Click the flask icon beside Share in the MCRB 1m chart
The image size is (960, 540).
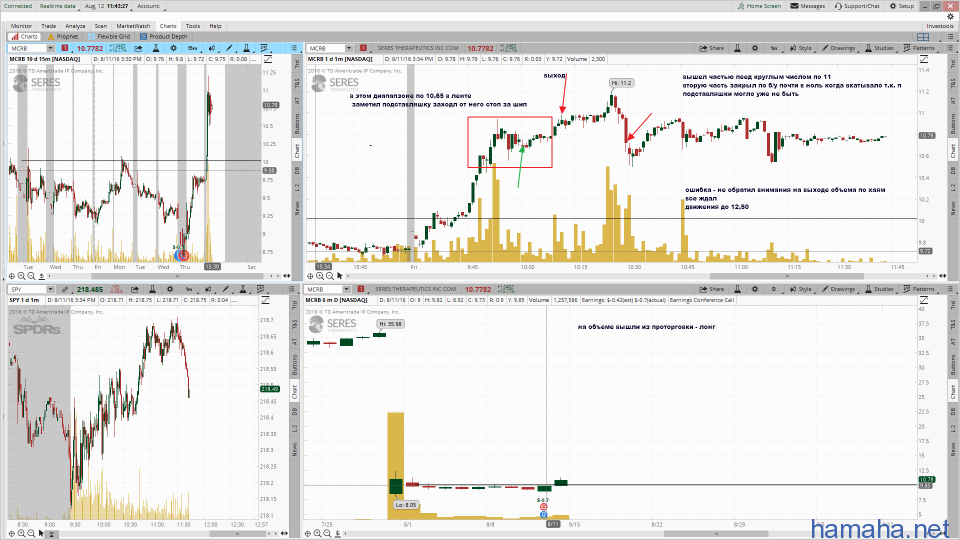click(737, 48)
